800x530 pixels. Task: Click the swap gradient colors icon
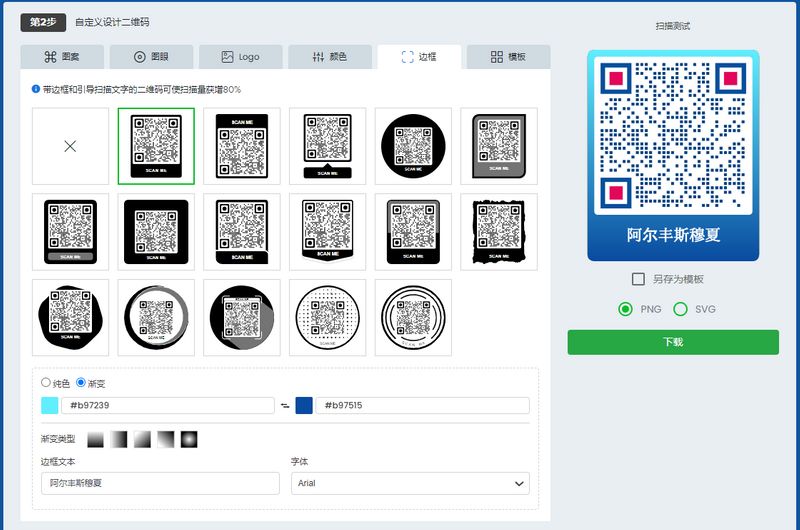click(x=285, y=405)
